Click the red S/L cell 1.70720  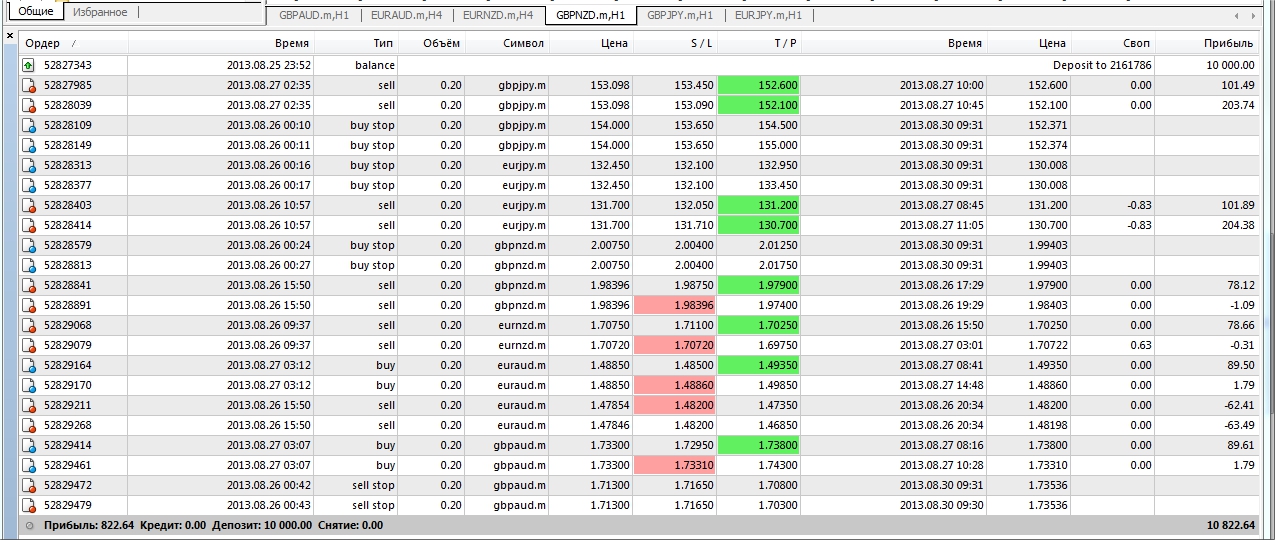pyautogui.click(x=675, y=345)
